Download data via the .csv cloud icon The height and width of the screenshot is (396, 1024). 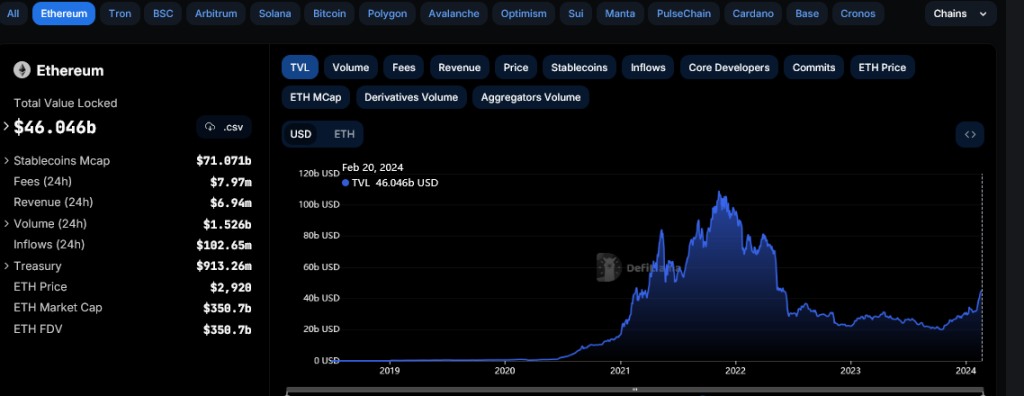pos(224,127)
